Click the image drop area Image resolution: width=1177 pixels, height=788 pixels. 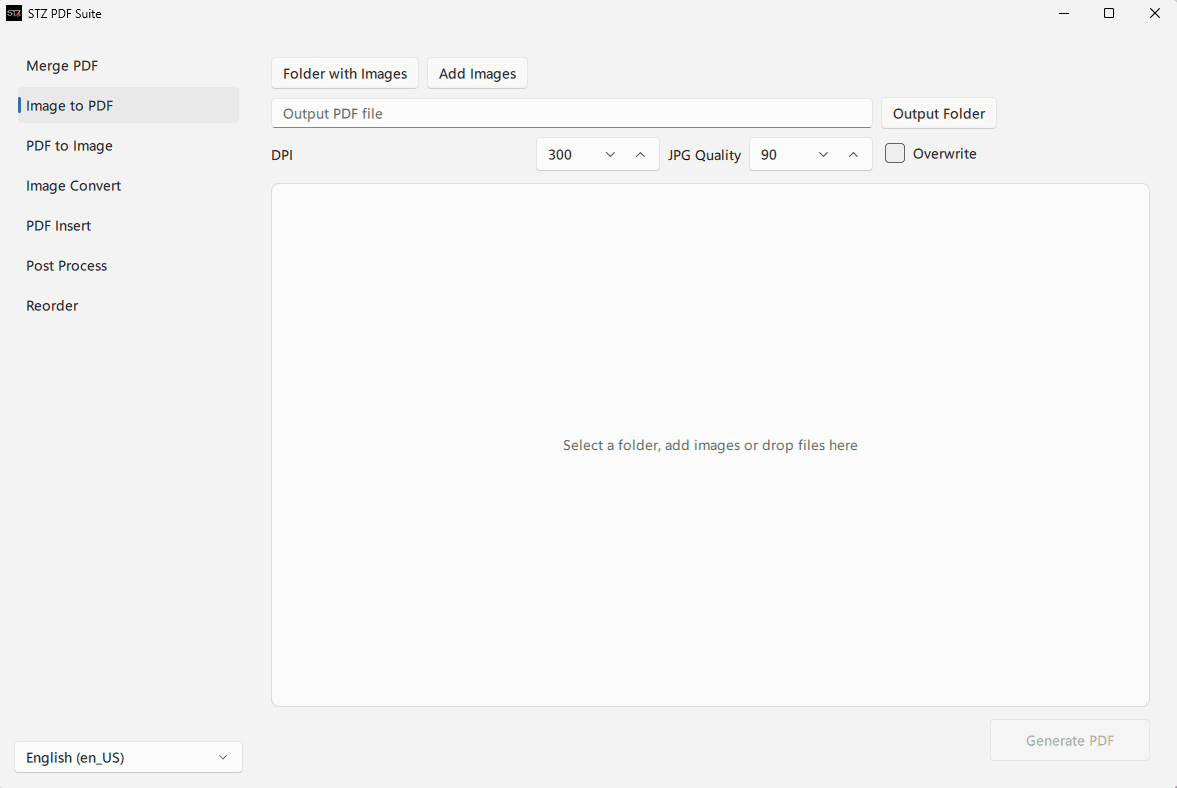tap(710, 445)
